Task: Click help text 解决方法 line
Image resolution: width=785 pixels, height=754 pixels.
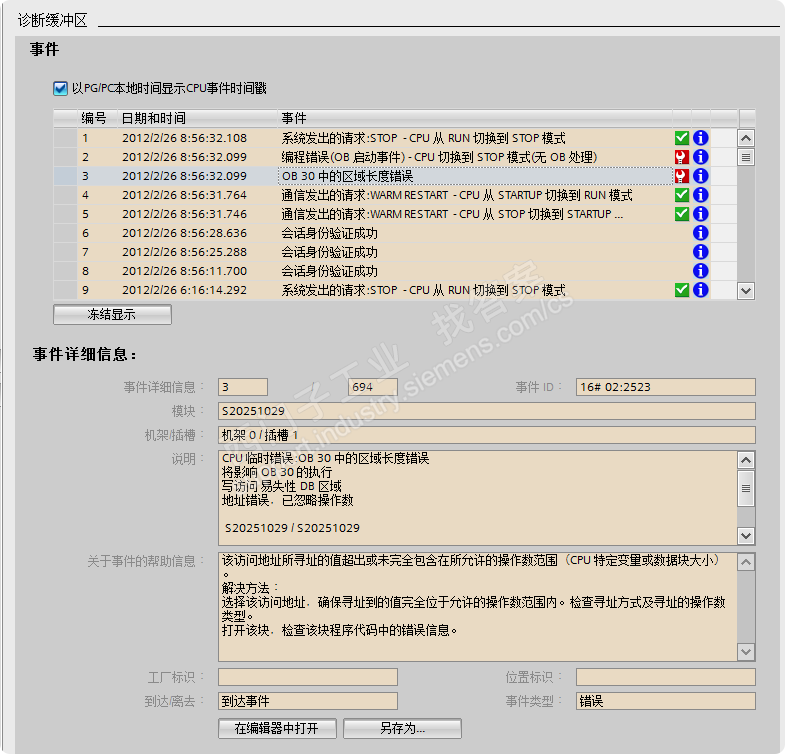Action: click(x=250, y=588)
